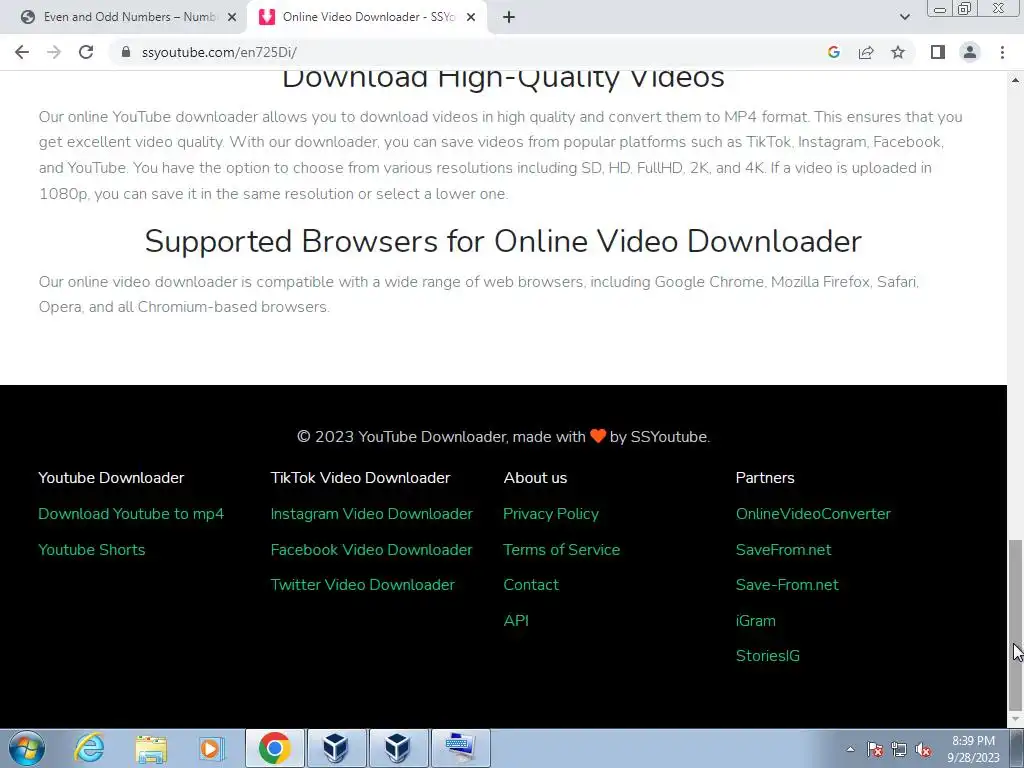This screenshot has height=768, width=1024.
Task: Click the scrollbar up arrow
Action: 1015,80
